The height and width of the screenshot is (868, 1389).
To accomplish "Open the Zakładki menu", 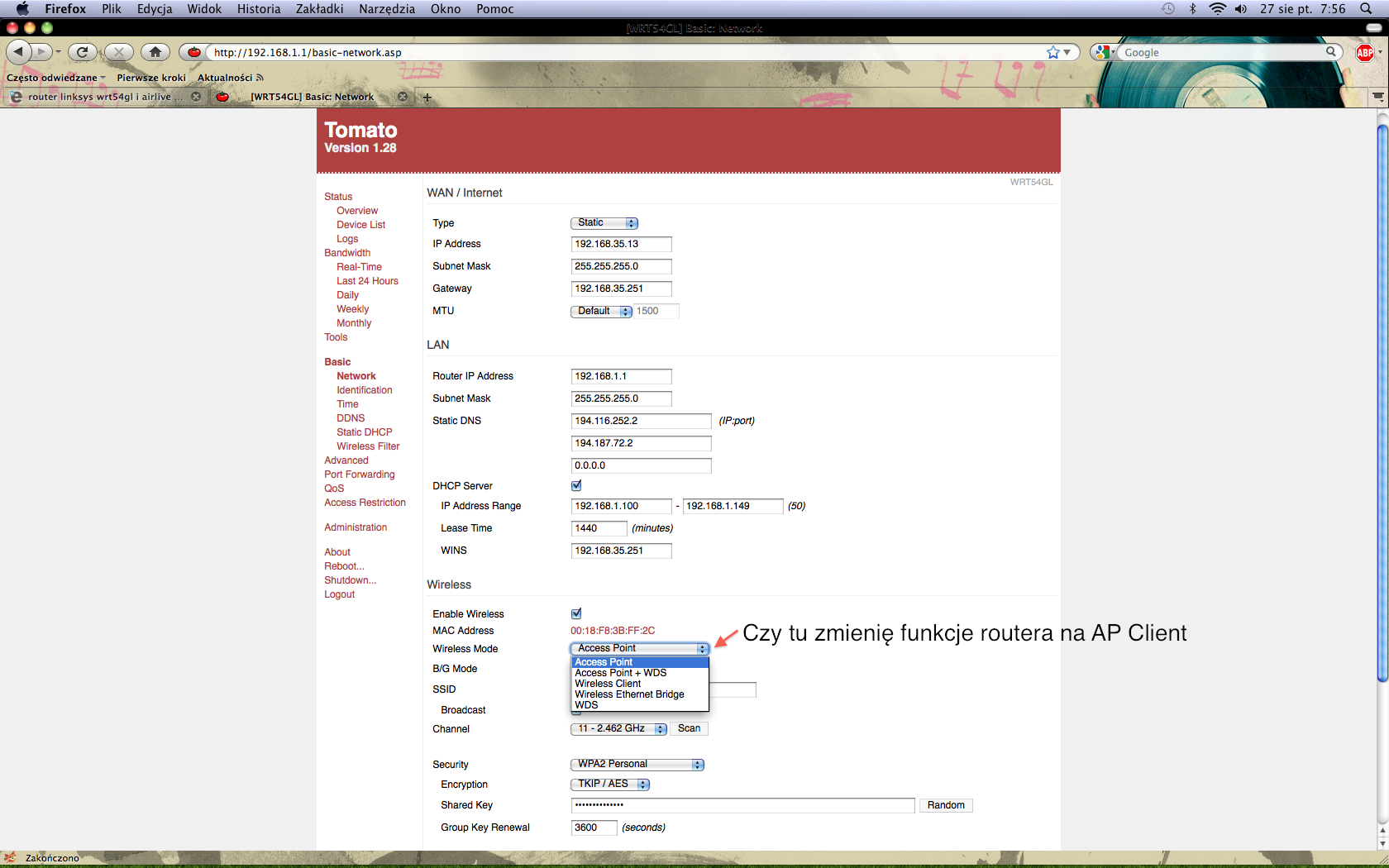I will [319, 8].
